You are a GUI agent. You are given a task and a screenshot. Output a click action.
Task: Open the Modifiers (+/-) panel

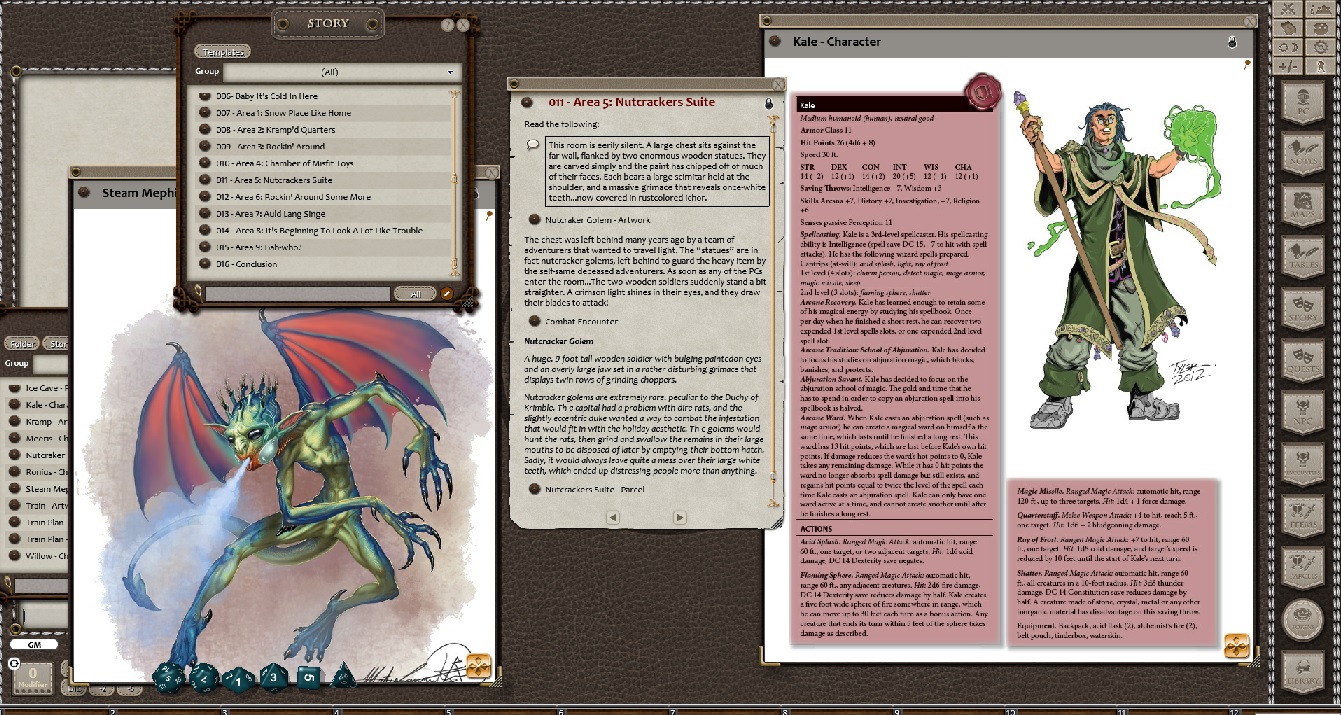tap(1288, 66)
